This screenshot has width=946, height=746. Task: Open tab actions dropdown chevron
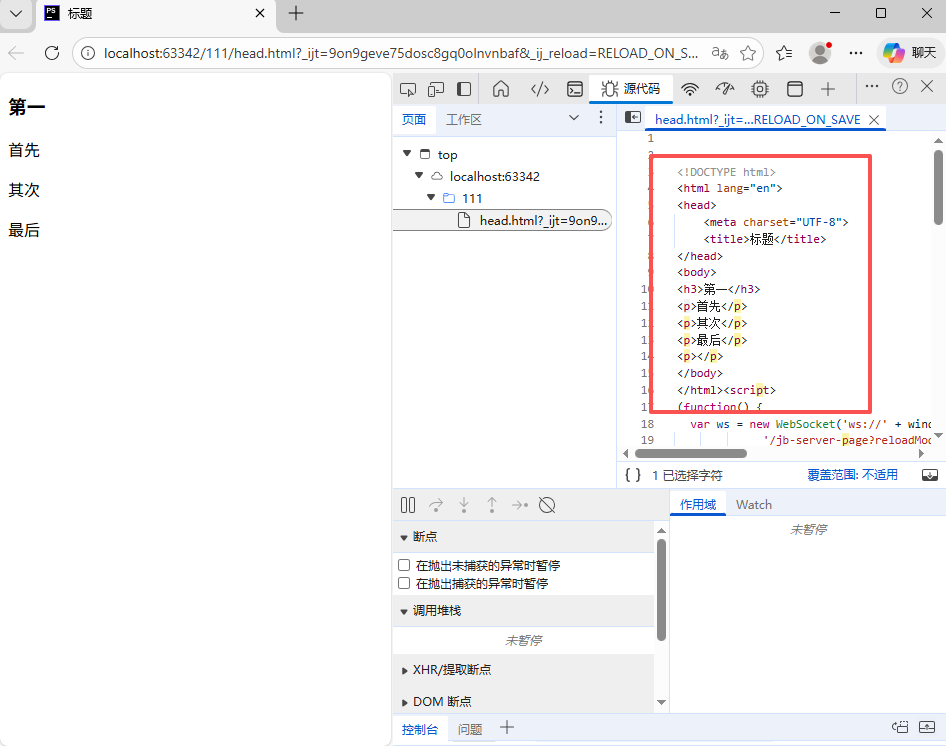(x=16, y=13)
